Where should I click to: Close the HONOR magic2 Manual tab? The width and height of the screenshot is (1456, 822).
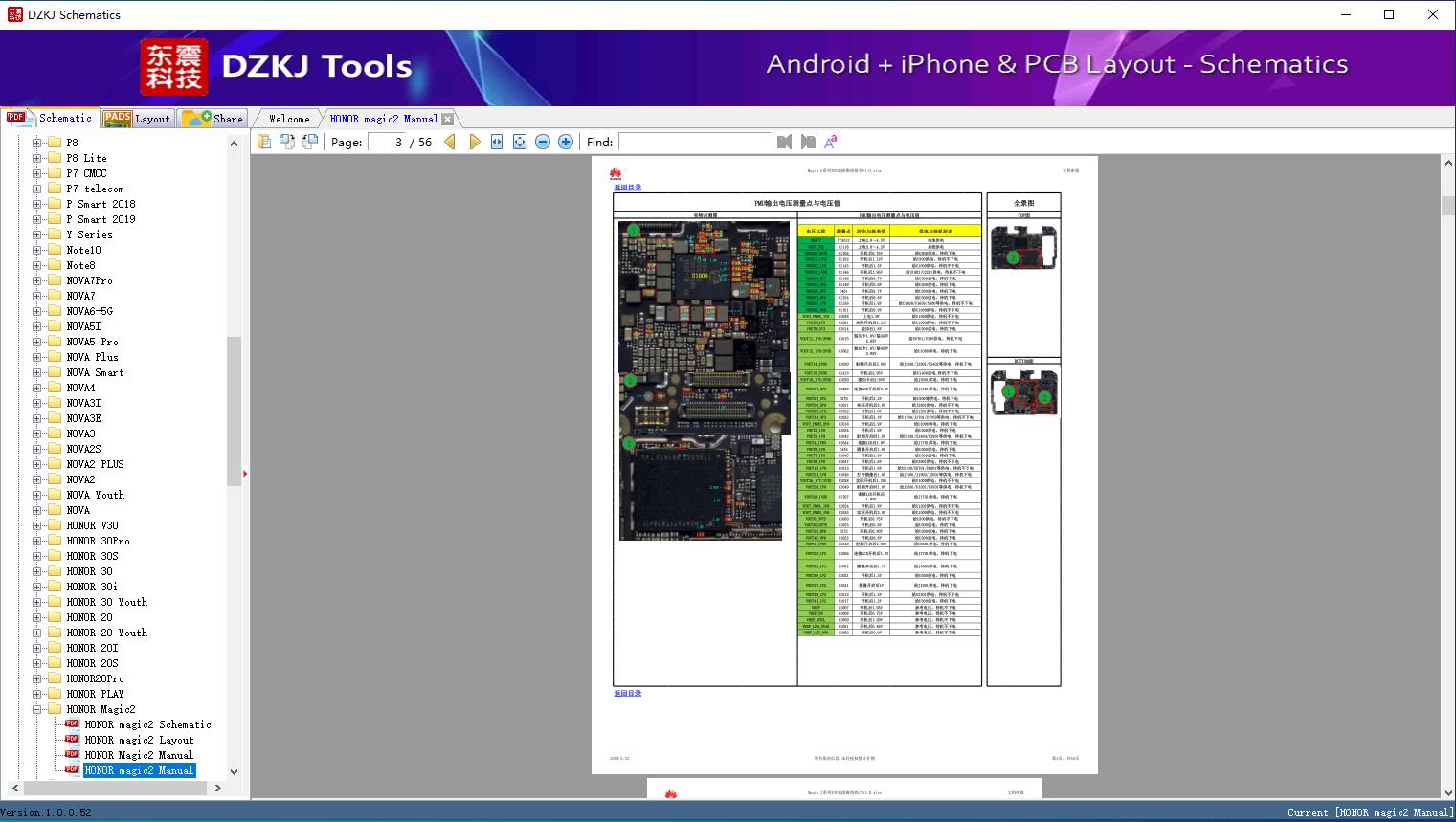447,120
